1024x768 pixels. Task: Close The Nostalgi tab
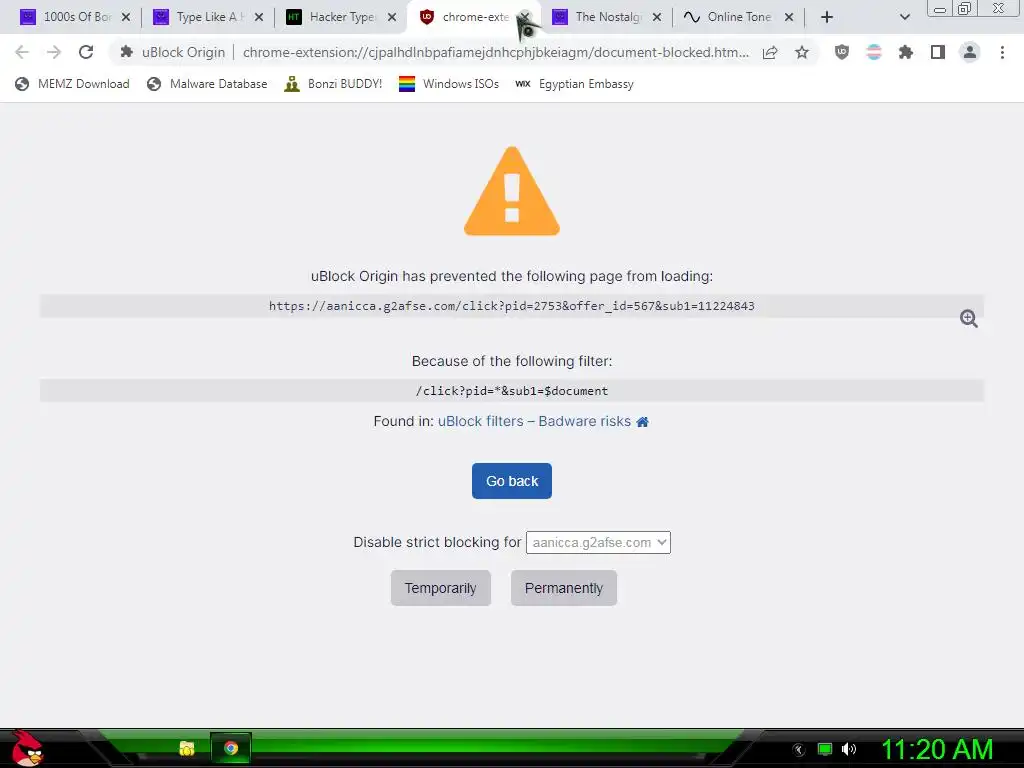(x=657, y=17)
